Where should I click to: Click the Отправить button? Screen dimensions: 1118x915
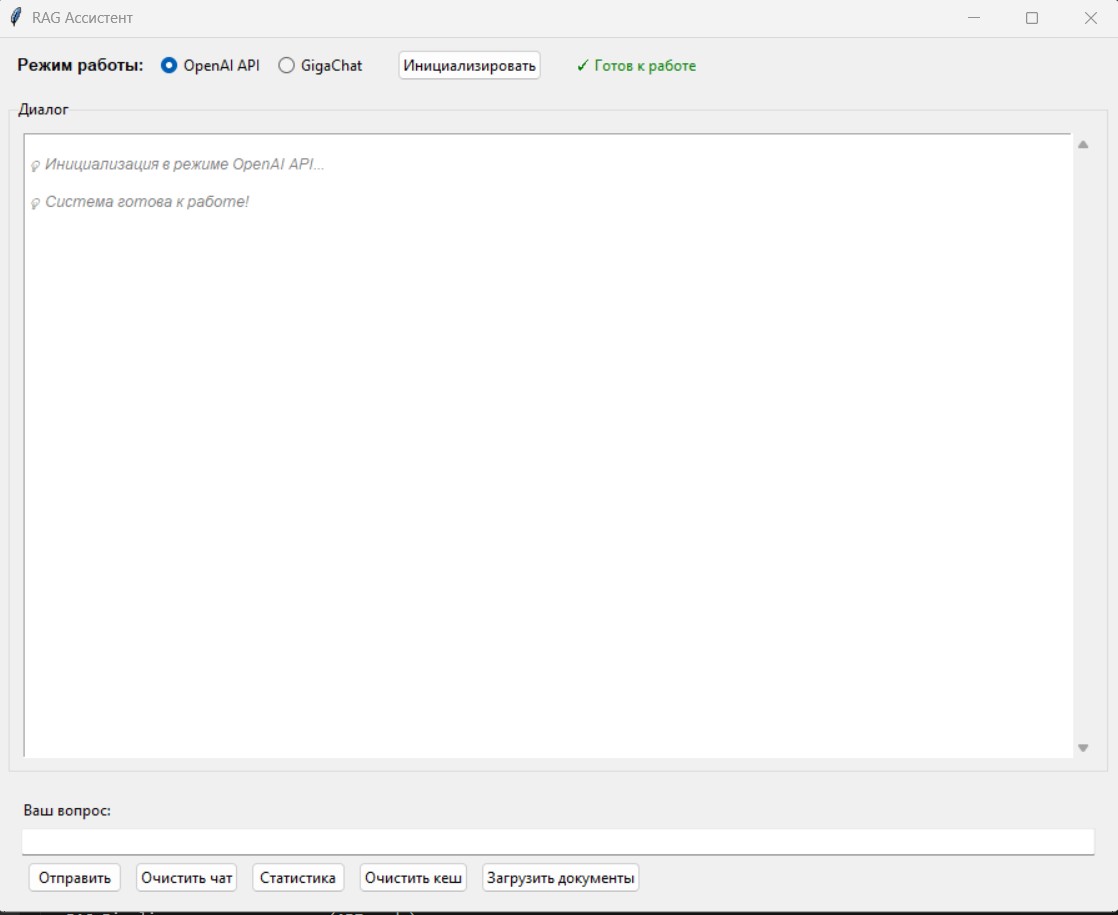click(75, 878)
